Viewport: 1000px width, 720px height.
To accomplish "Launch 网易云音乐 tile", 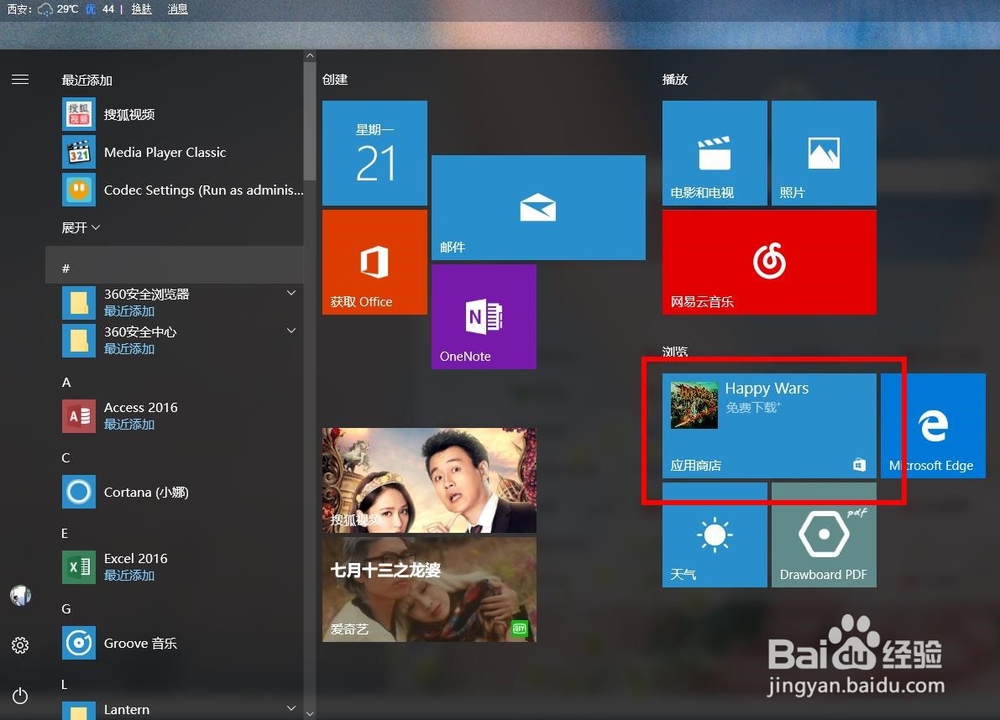I will point(769,262).
